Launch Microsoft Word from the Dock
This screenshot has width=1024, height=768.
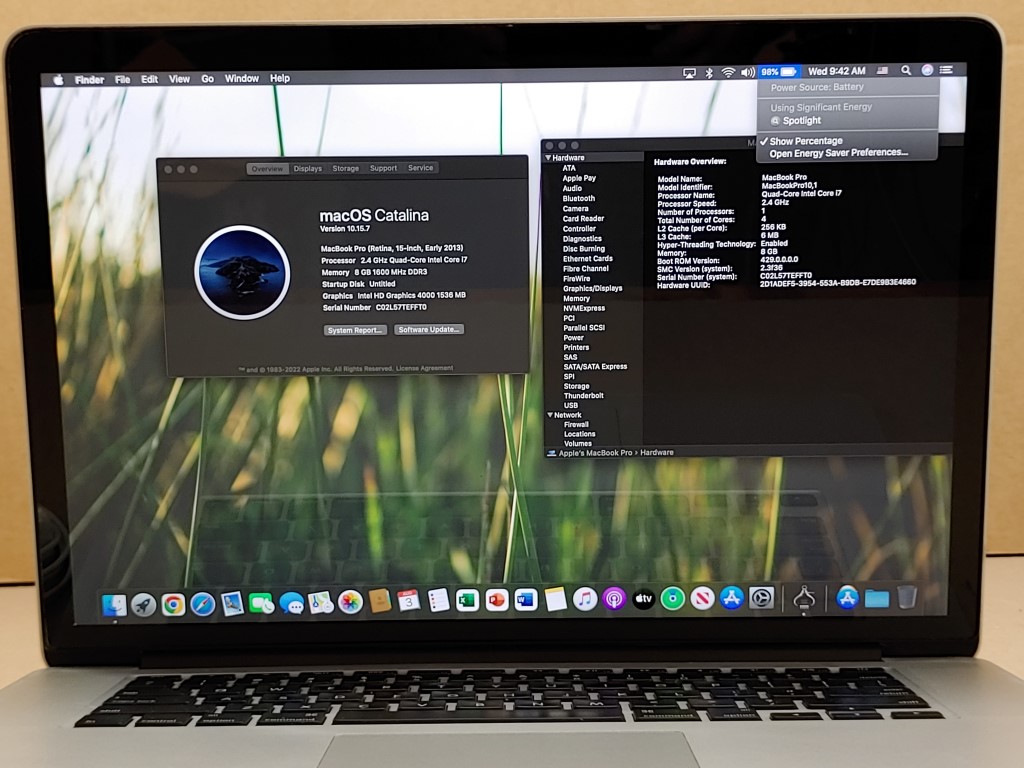pyautogui.click(x=526, y=600)
